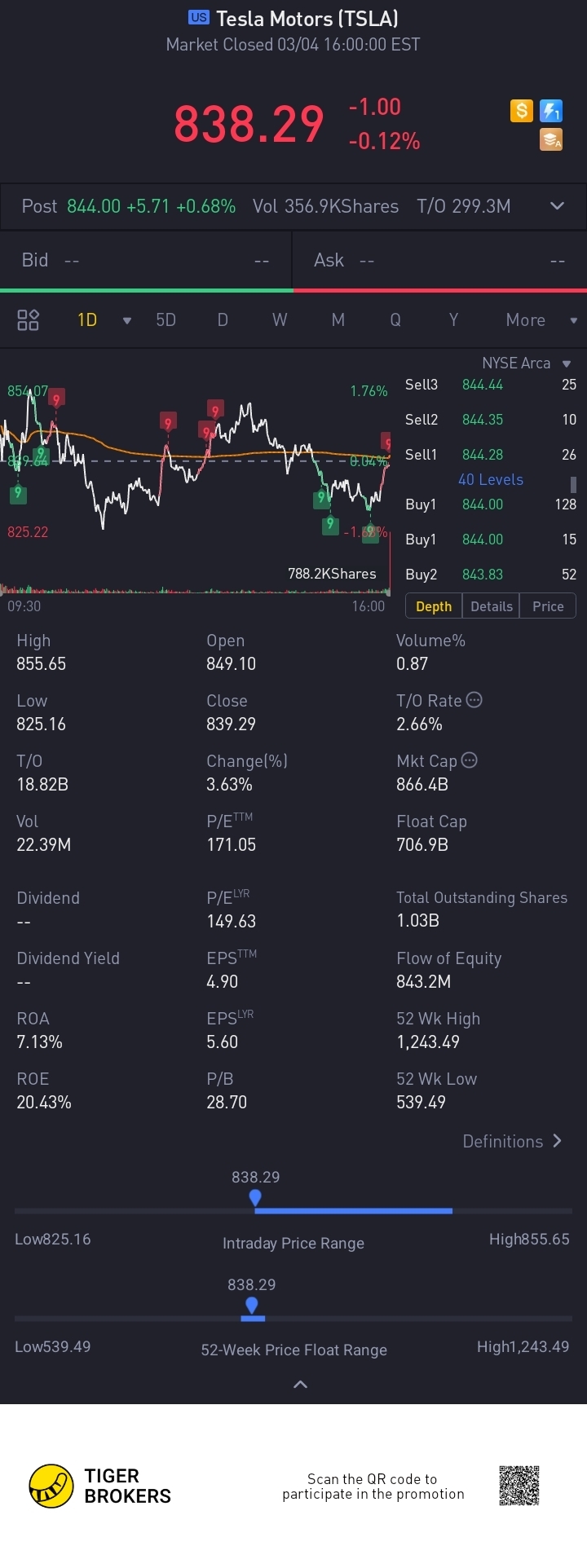
Task: Tap the promotion QR code
Action: pos(519,1486)
